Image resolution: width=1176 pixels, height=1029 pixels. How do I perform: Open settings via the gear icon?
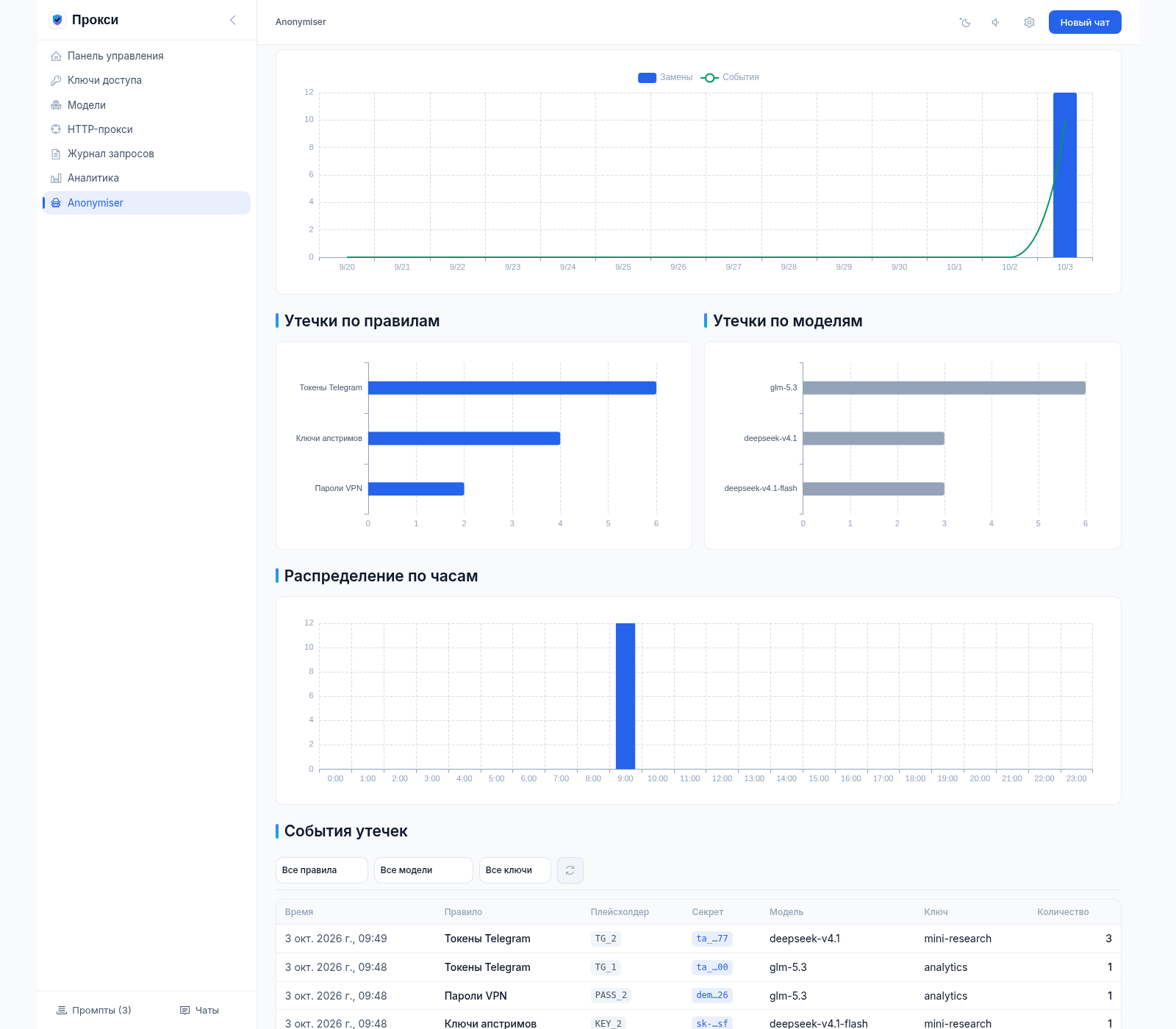tap(1029, 22)
